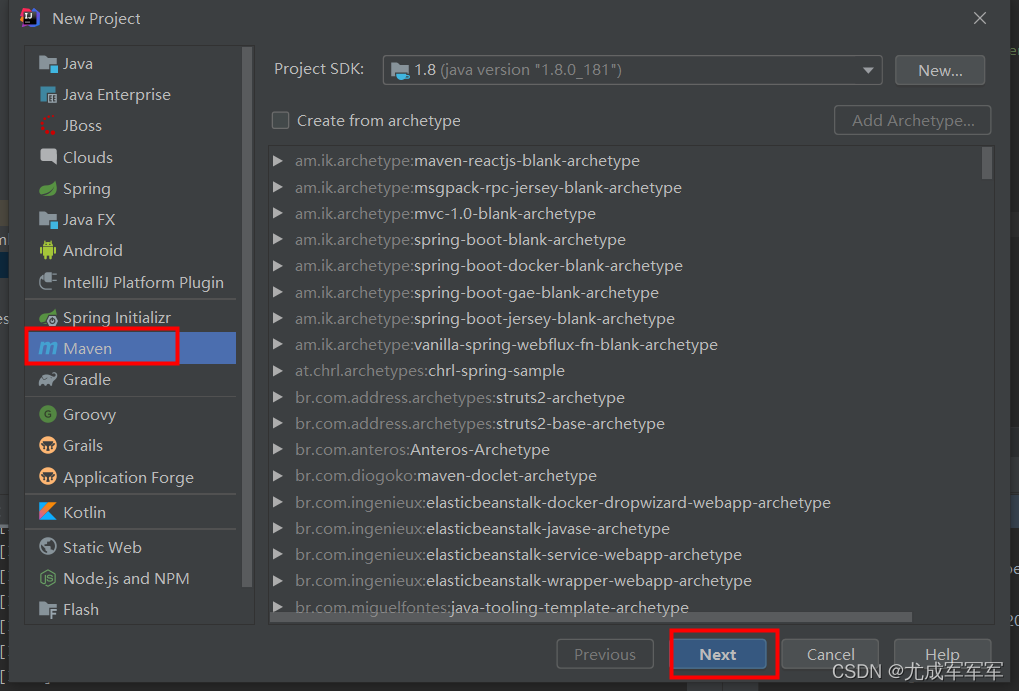The height and width of the screenshot is (691, 1019).
Task: Select spring-boot-jersey-blank-archetype row
Action: (x=485, y=319)
